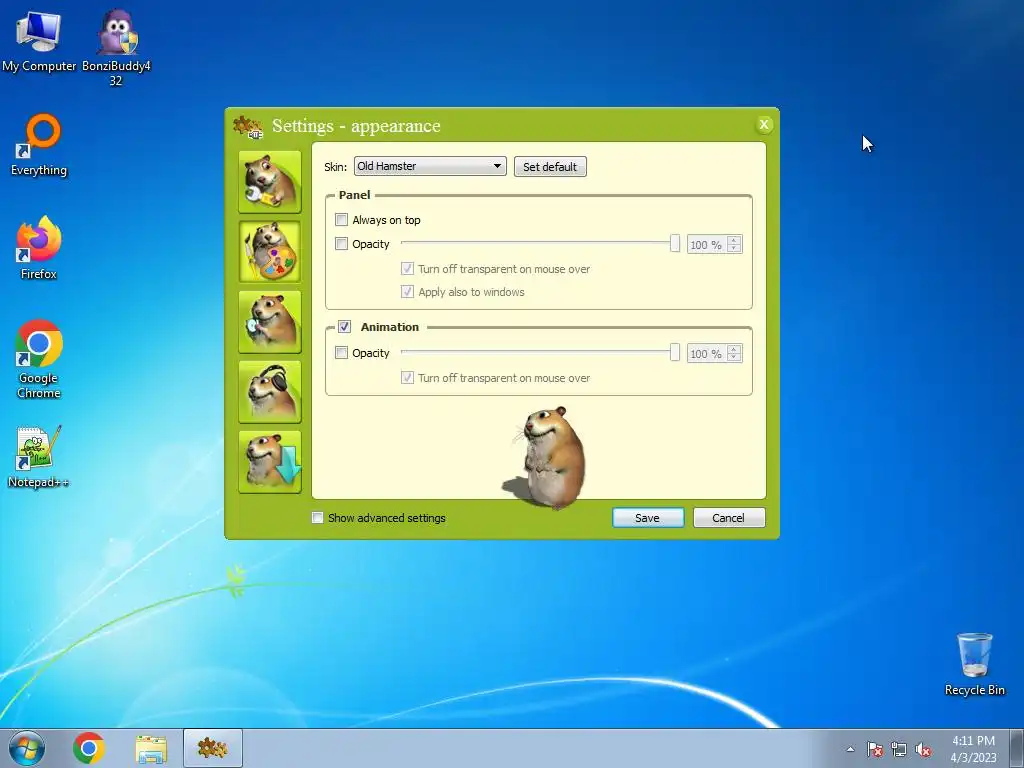Enable the Panel Opacity checkbox
The image size is (1024, 768).
[x=342, y=244]
